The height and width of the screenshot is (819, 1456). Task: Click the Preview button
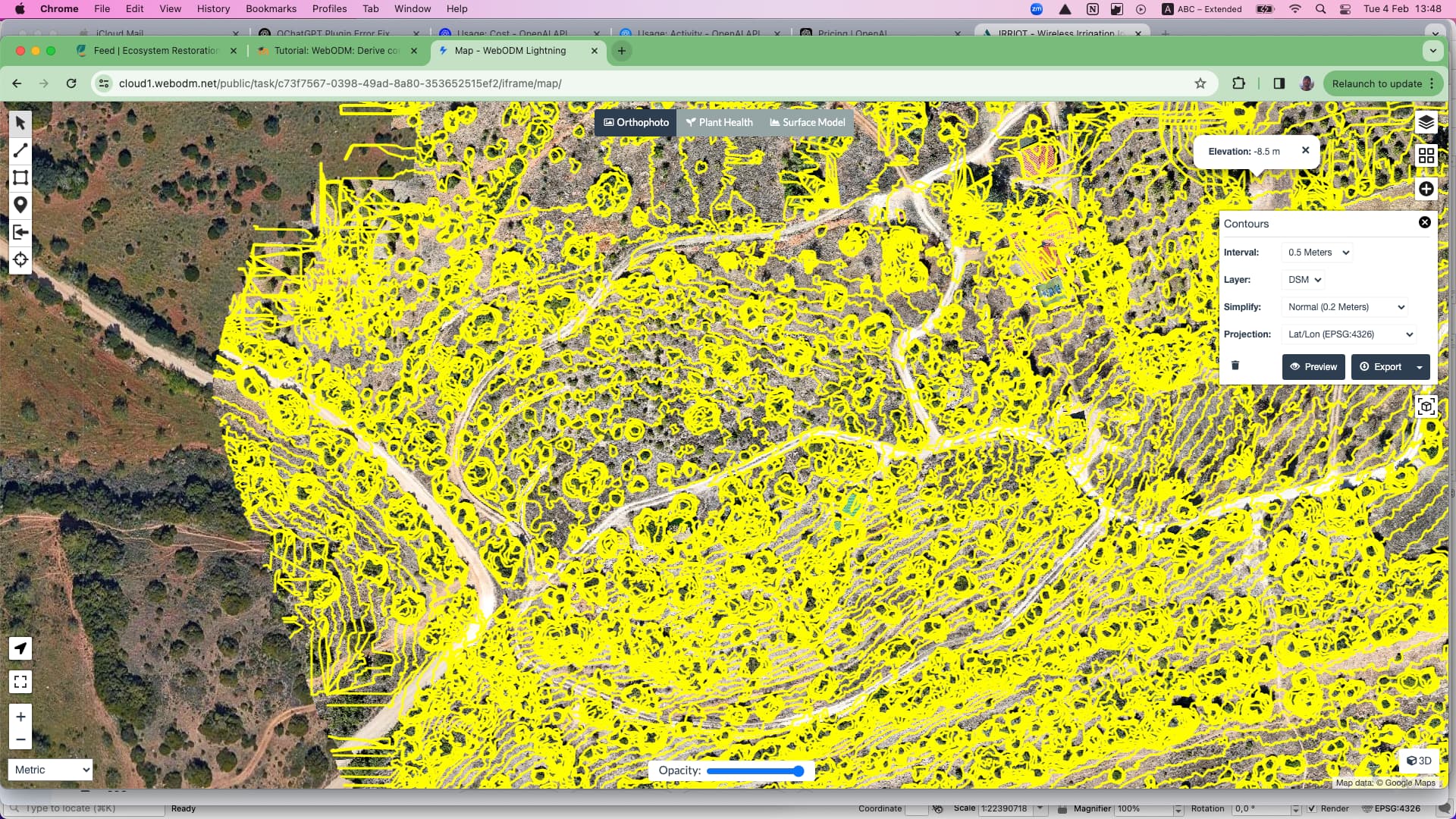pyautogui.click(x=1313, y=367)
